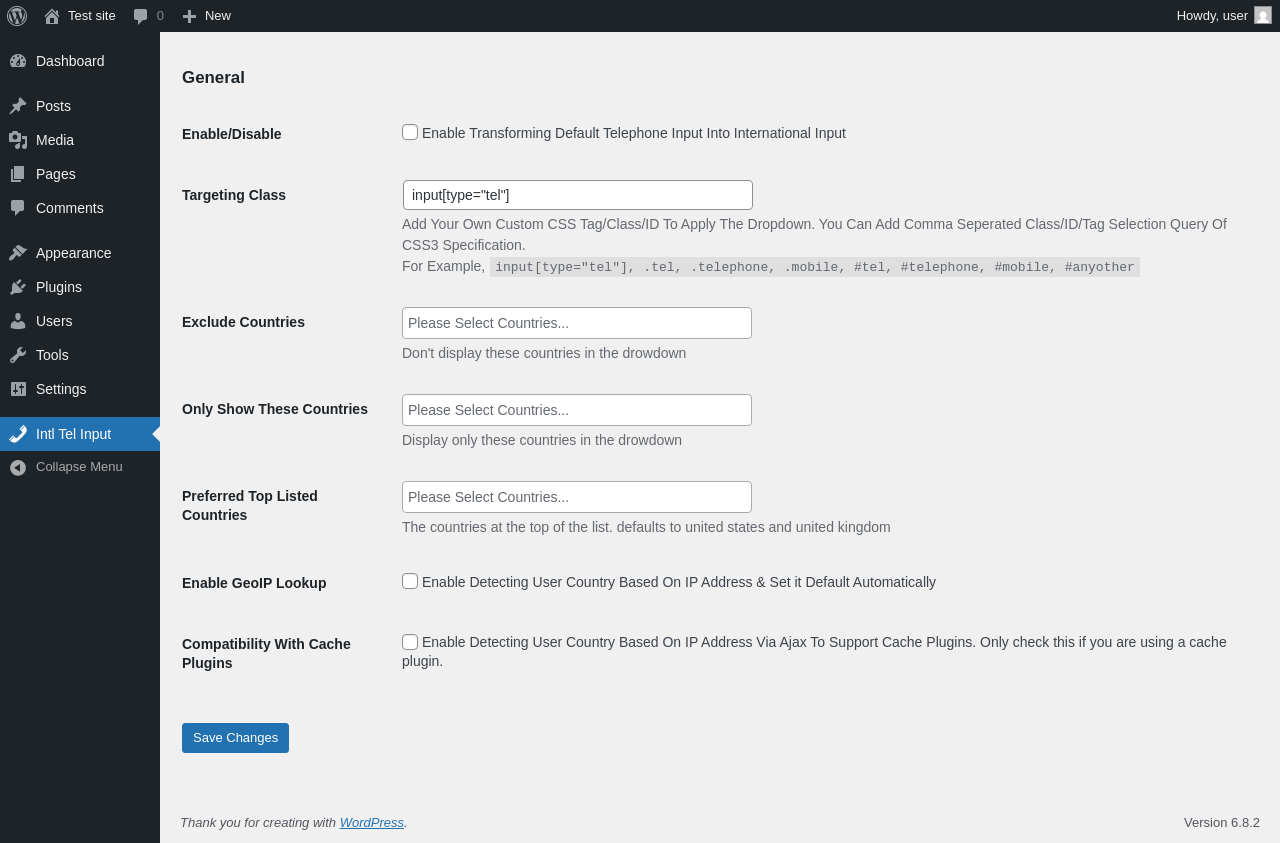The image size is (1280, 843).
Task: Click the Pages icon in sidebar
Action: click(x=18, y=174)
